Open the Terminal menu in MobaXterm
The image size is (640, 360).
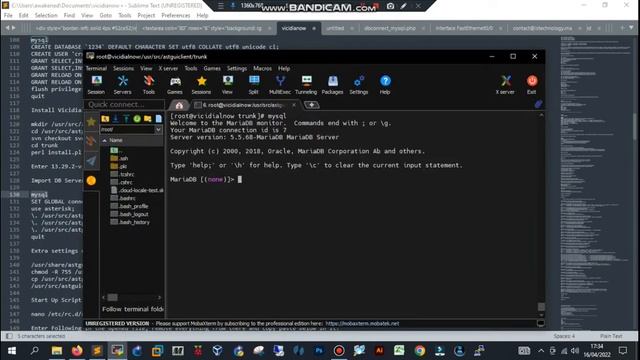pyautogui.click(x=96, y=68)
